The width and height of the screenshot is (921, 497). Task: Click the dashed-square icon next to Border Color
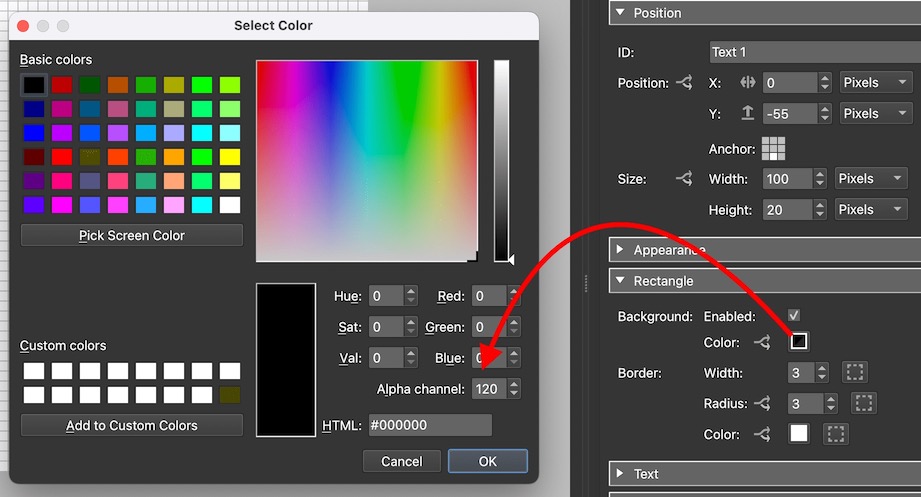837,434
